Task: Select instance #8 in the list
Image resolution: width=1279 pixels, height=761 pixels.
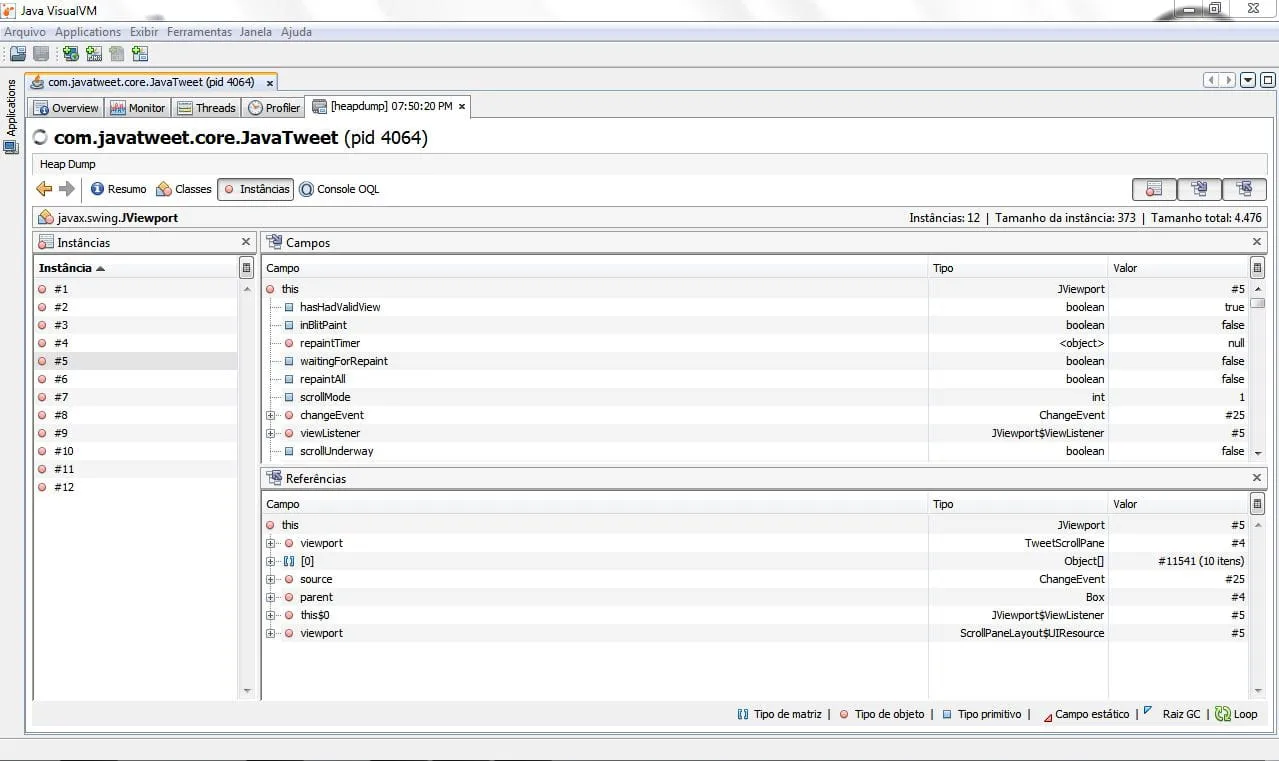Action: (x=135, y=415)
